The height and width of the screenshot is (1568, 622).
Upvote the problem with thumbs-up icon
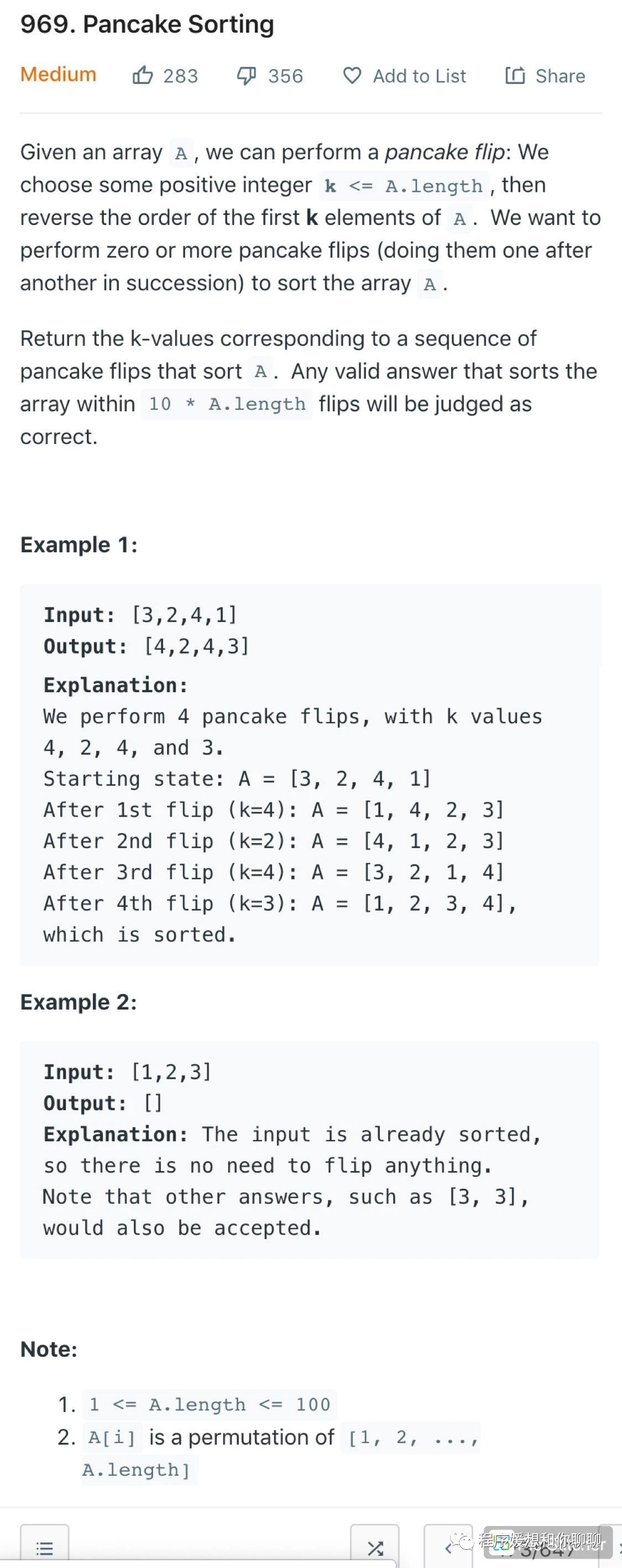click(x=143, y=76)
